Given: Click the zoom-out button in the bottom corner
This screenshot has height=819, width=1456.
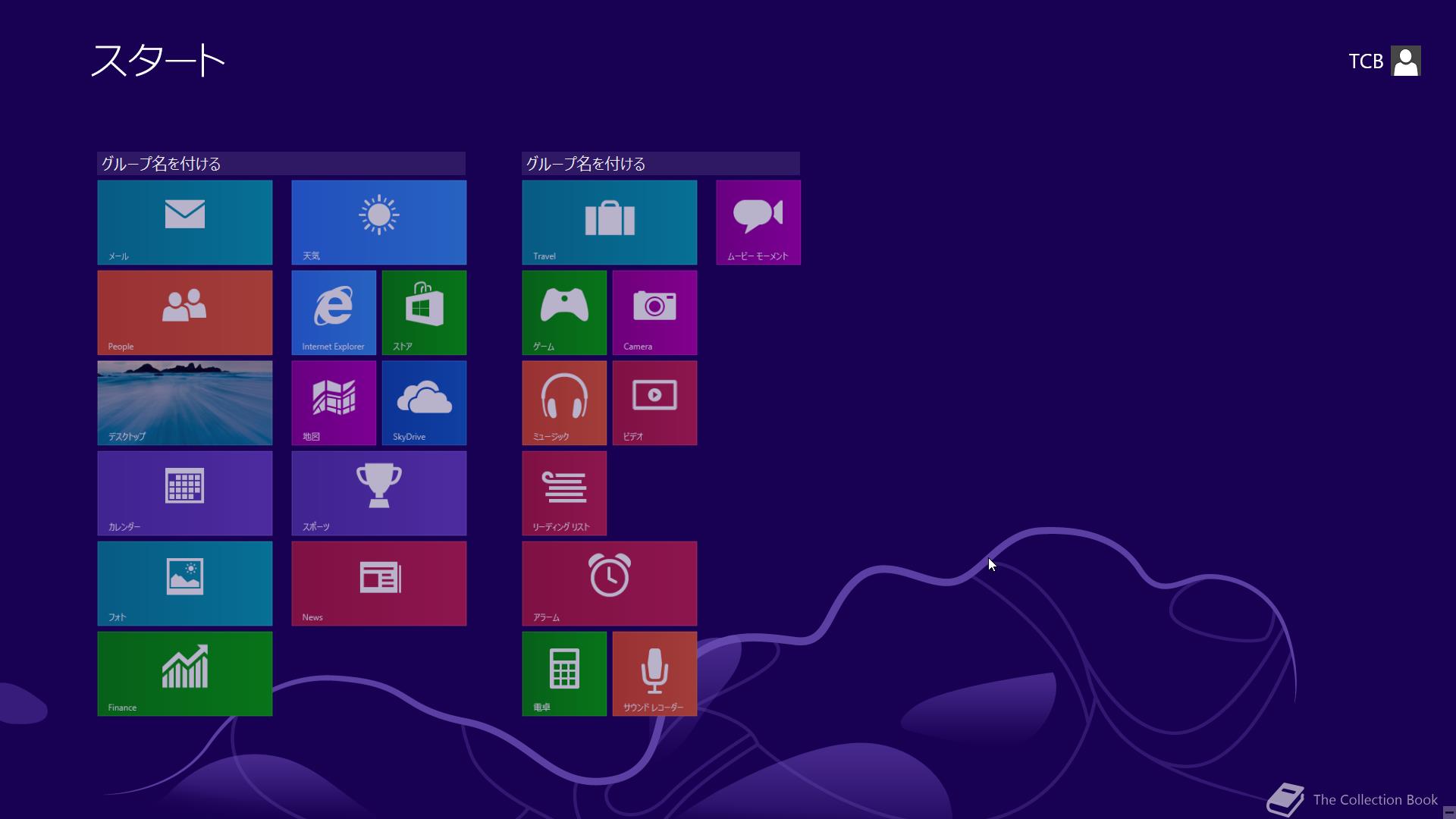Looking at the screenshot, I should [x=1448, y=812].
